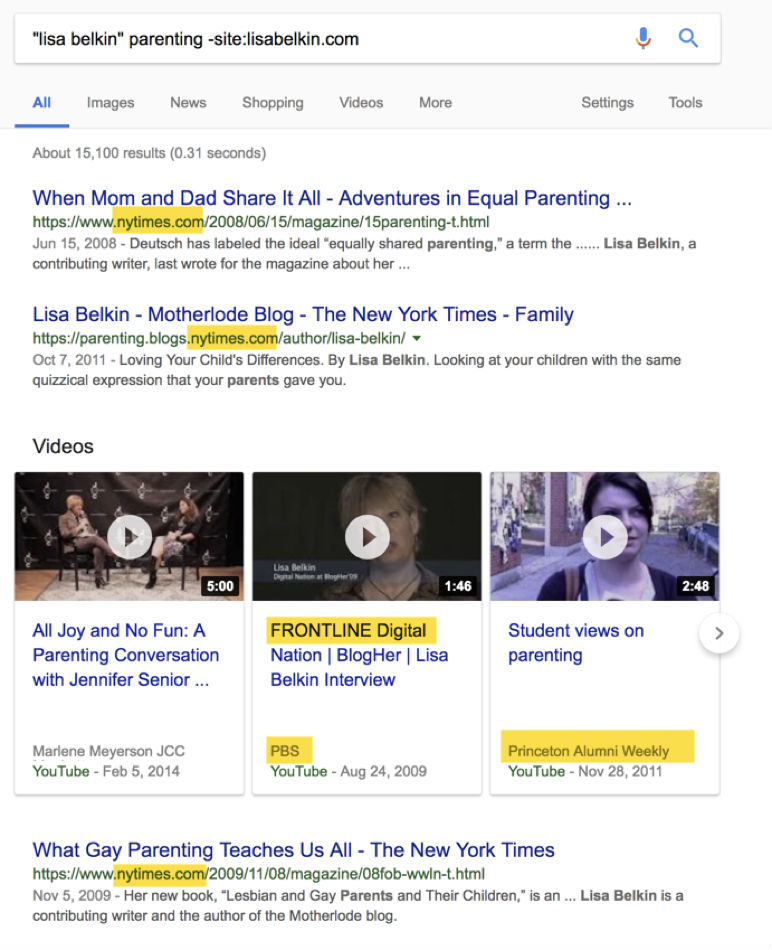
Task: Play the FRONTLINE Digital Nation video
Action: 367,537
